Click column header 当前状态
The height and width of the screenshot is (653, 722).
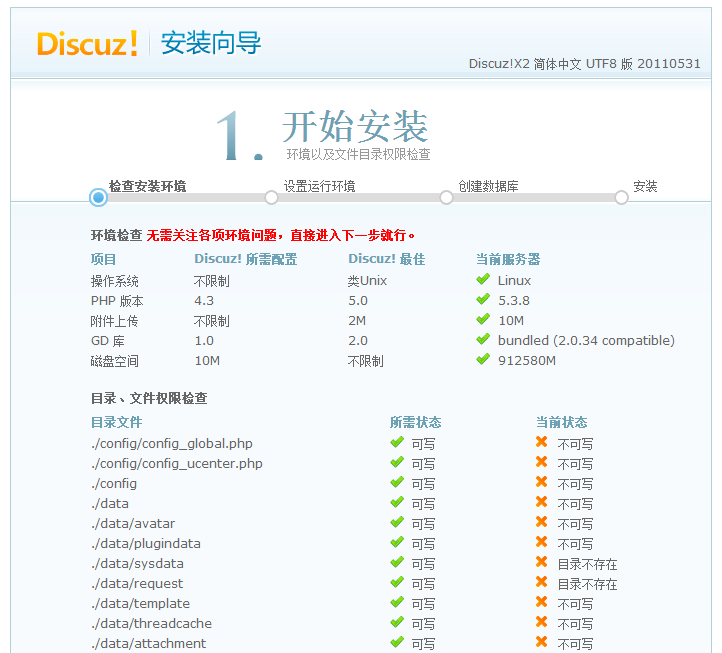click(x=562, y=422)
